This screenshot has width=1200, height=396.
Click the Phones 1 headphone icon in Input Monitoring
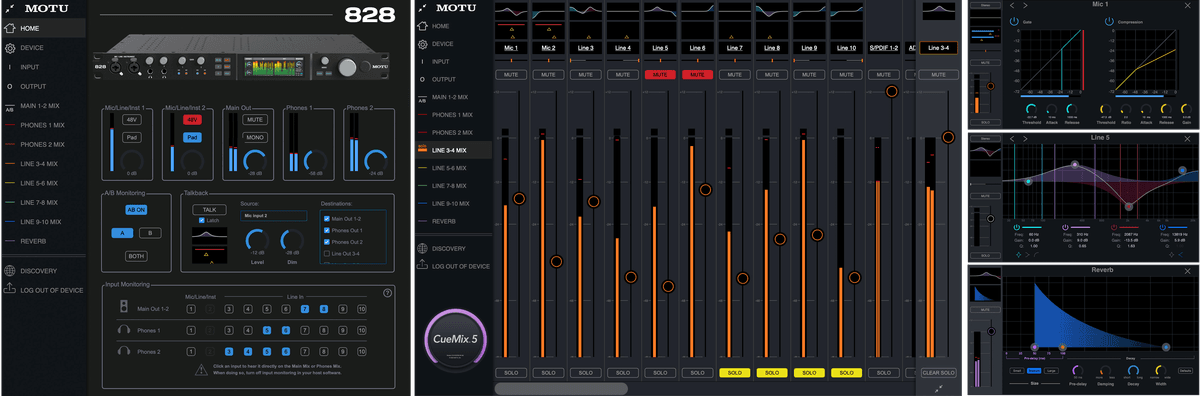coord(124,329)
